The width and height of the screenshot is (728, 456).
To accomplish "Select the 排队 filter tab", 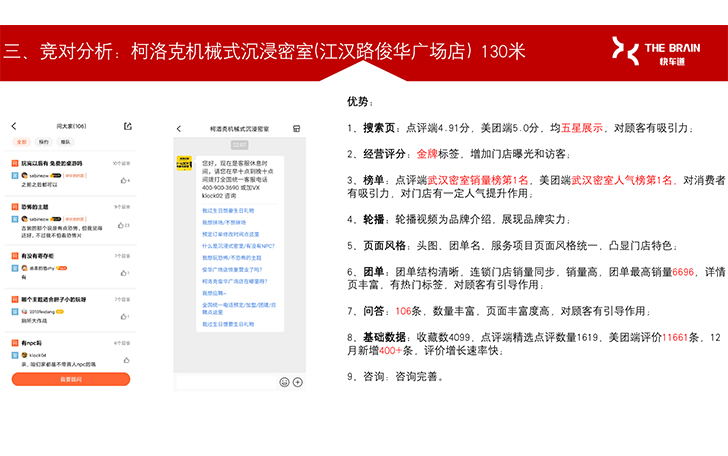I will pyautogui.click(x=65, y=142).
